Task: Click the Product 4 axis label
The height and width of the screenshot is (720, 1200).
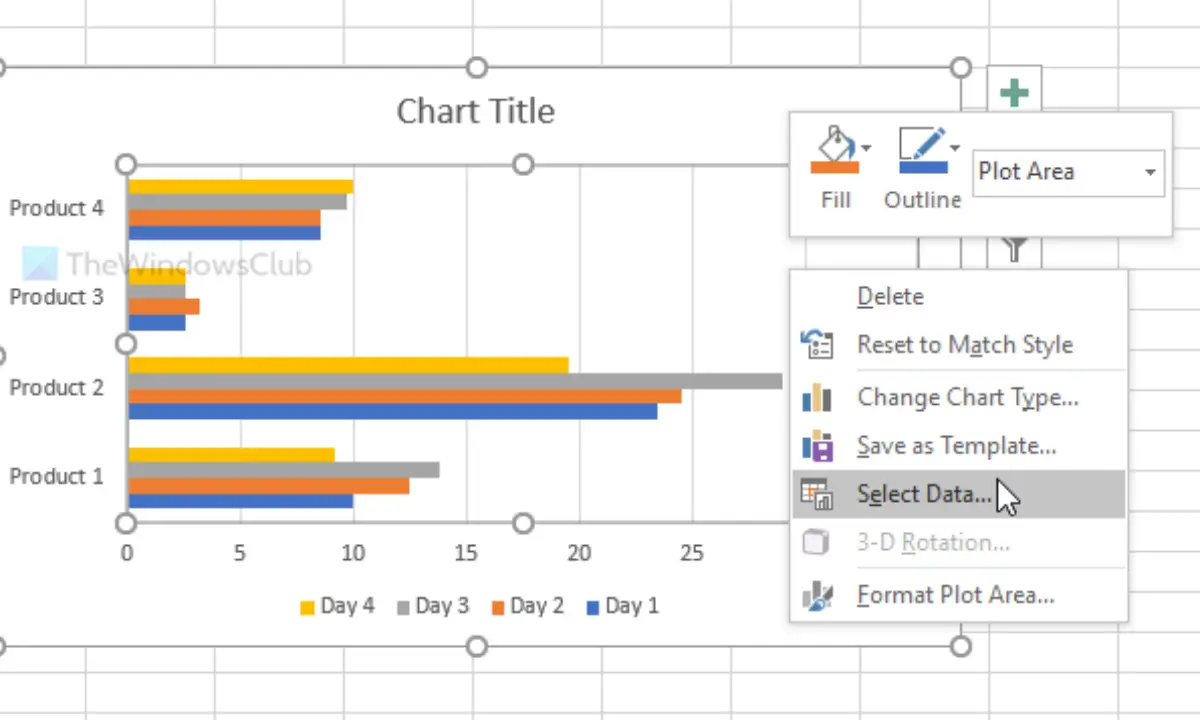Action: (57, 208)
